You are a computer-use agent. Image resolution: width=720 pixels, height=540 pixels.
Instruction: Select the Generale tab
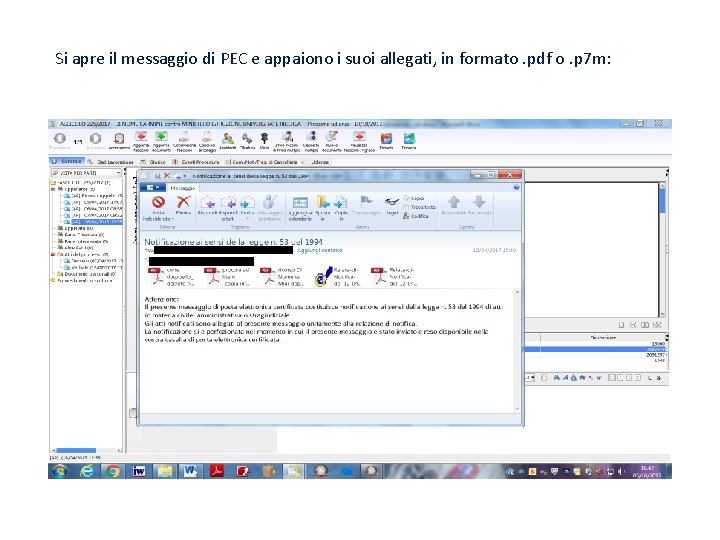[x=67, y=162]
